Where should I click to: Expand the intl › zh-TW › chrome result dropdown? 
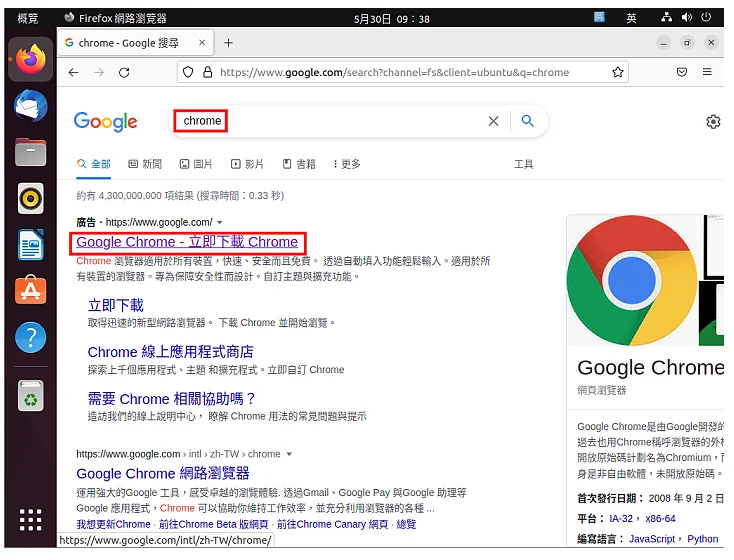click(x=289, y=454)
